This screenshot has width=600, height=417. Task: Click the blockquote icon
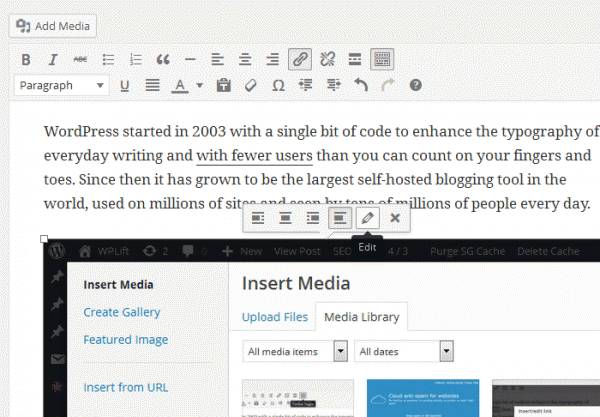pos(163,59)
